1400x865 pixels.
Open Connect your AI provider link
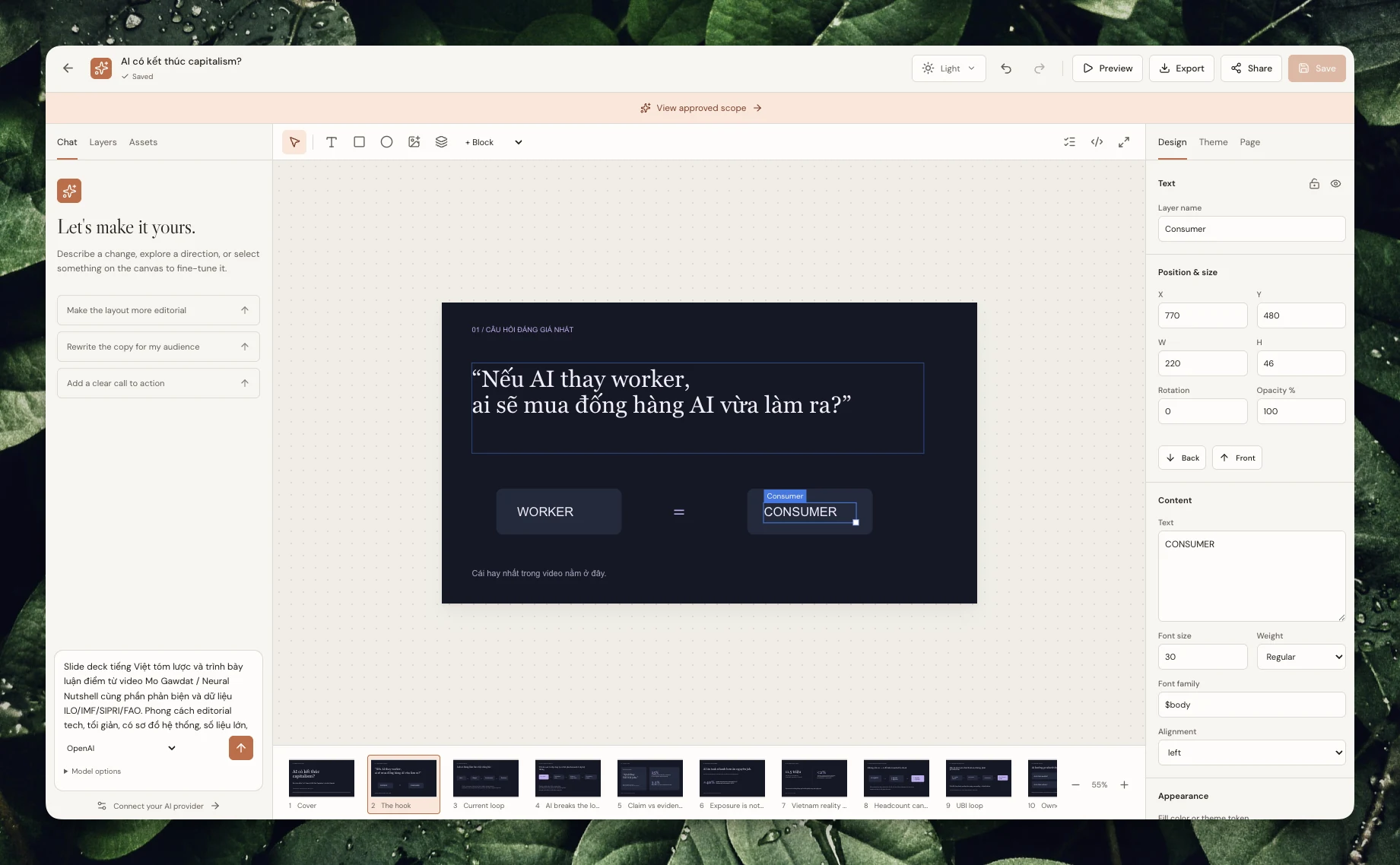click(158, 806)
